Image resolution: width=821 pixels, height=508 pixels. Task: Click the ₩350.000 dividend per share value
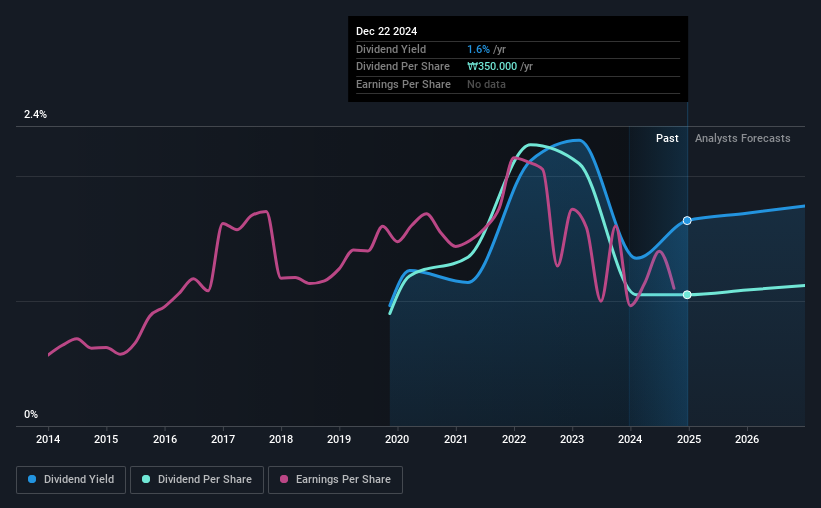(x=492, y=67)
